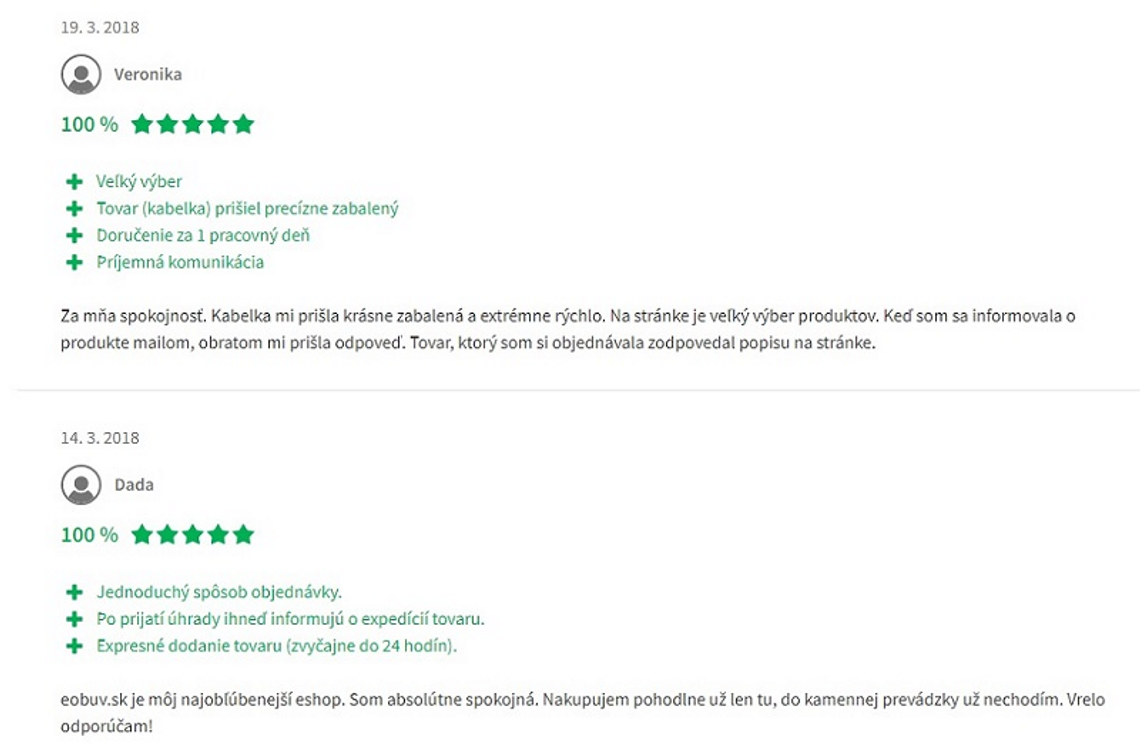Click the review text mentioning eobuv.sk
The image size is (1140, 744).
[582, 713]
